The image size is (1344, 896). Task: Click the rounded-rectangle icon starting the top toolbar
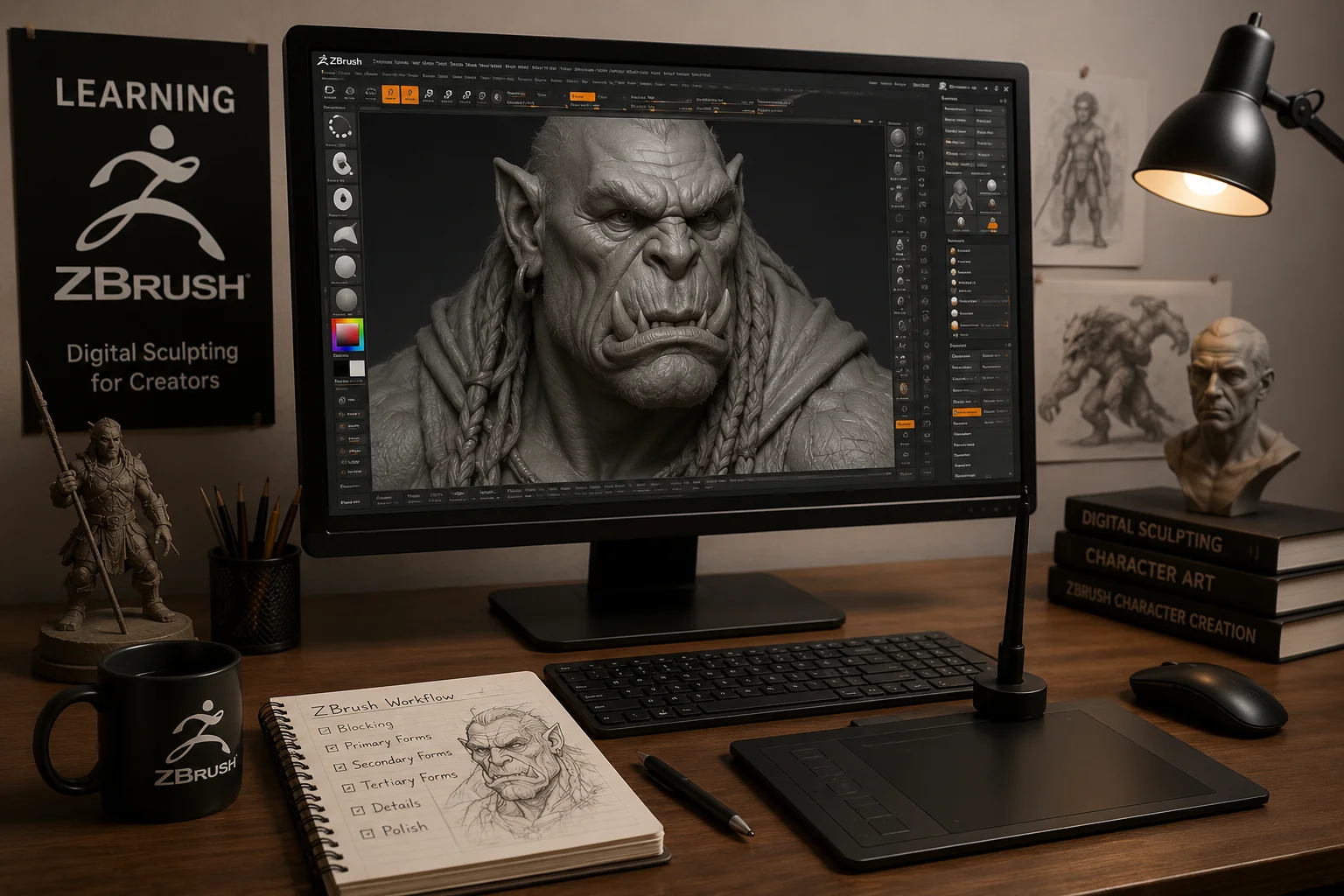330,90
